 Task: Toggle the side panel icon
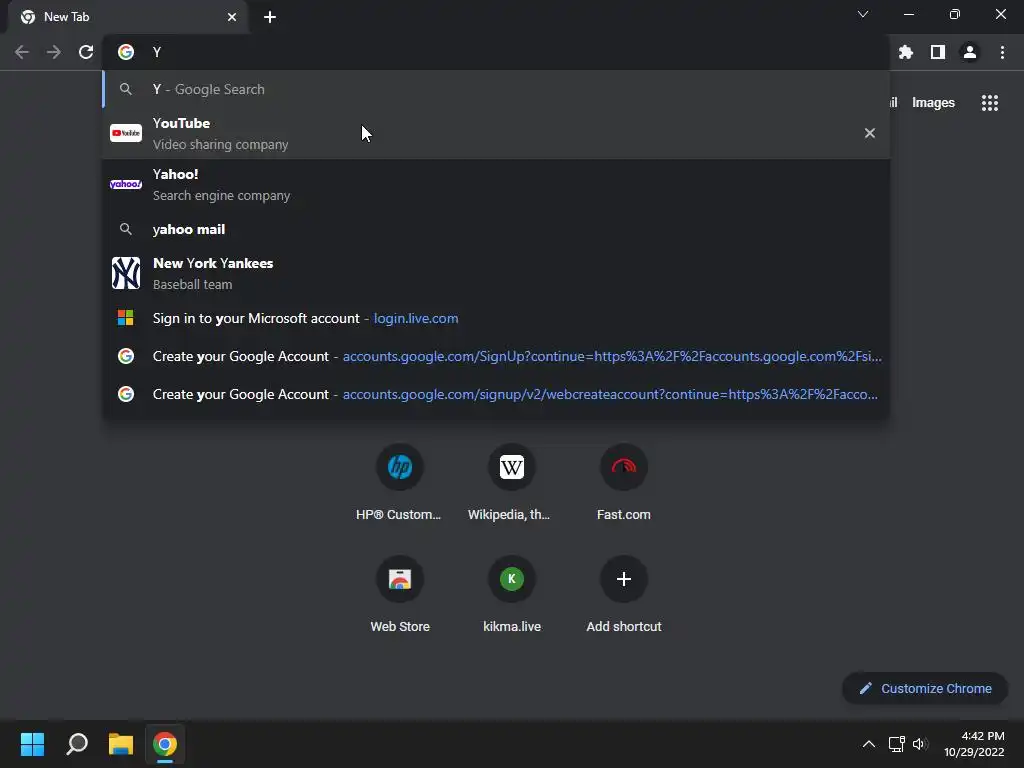click(x=938, y=52)
